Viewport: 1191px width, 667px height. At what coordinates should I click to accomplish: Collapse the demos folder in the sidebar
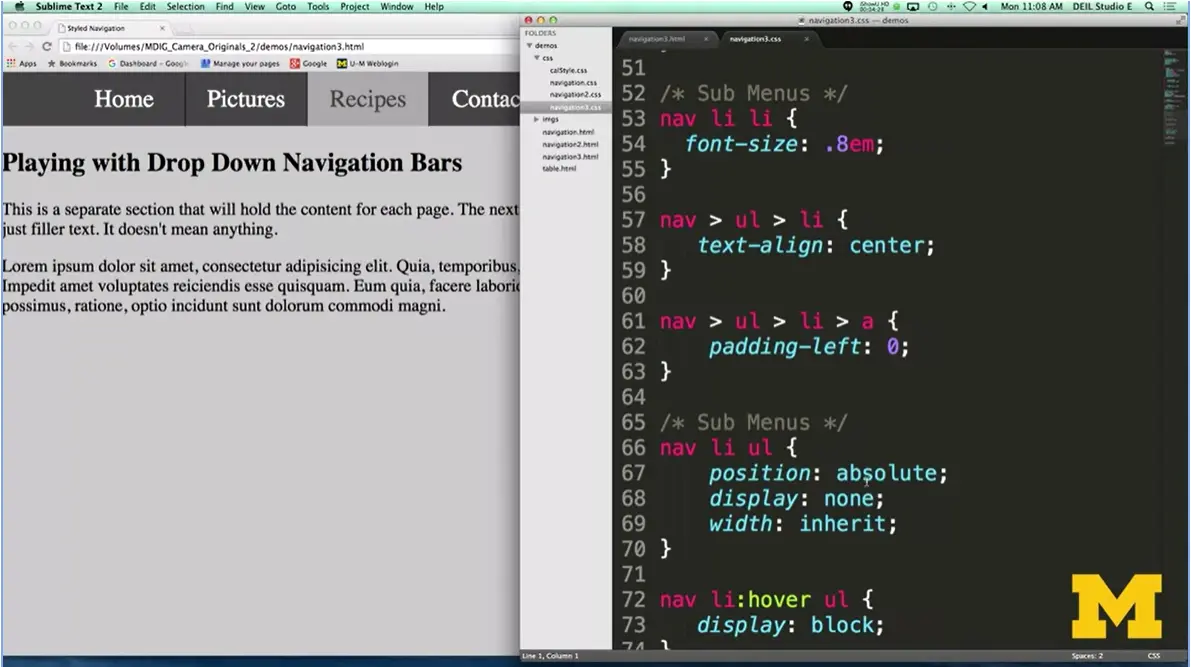529,45
